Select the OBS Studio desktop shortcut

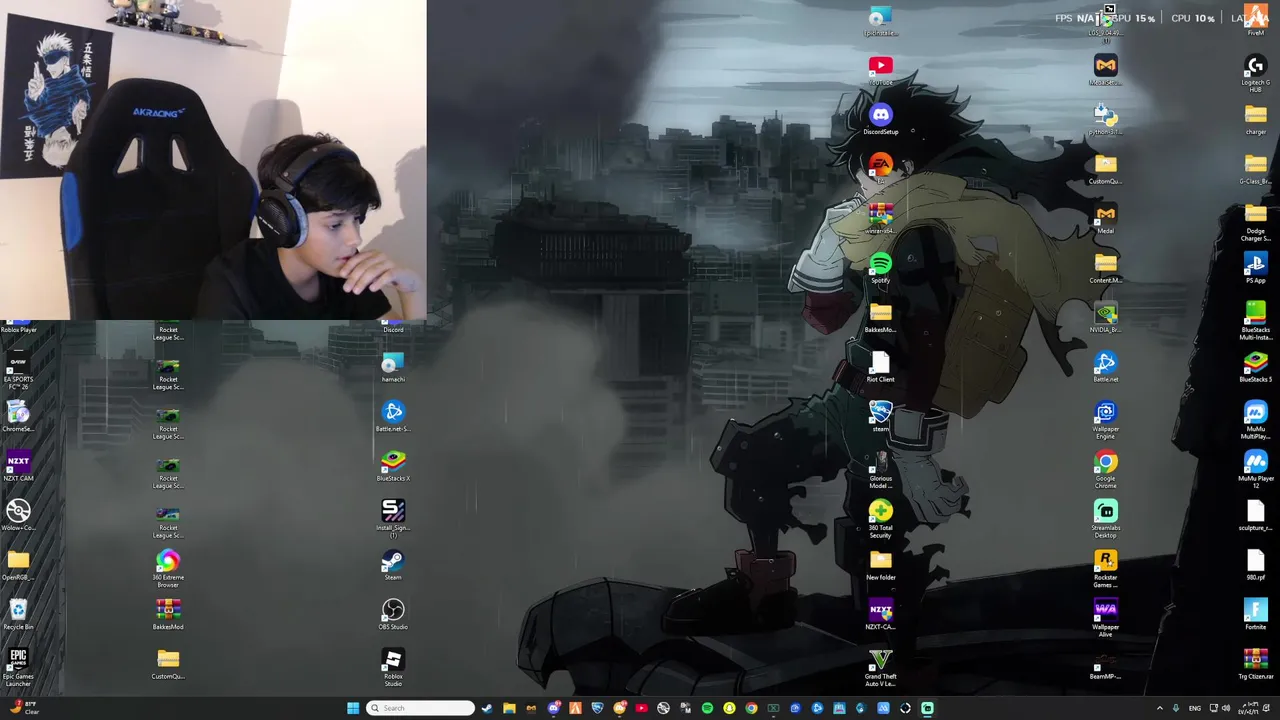click(393, 615)
